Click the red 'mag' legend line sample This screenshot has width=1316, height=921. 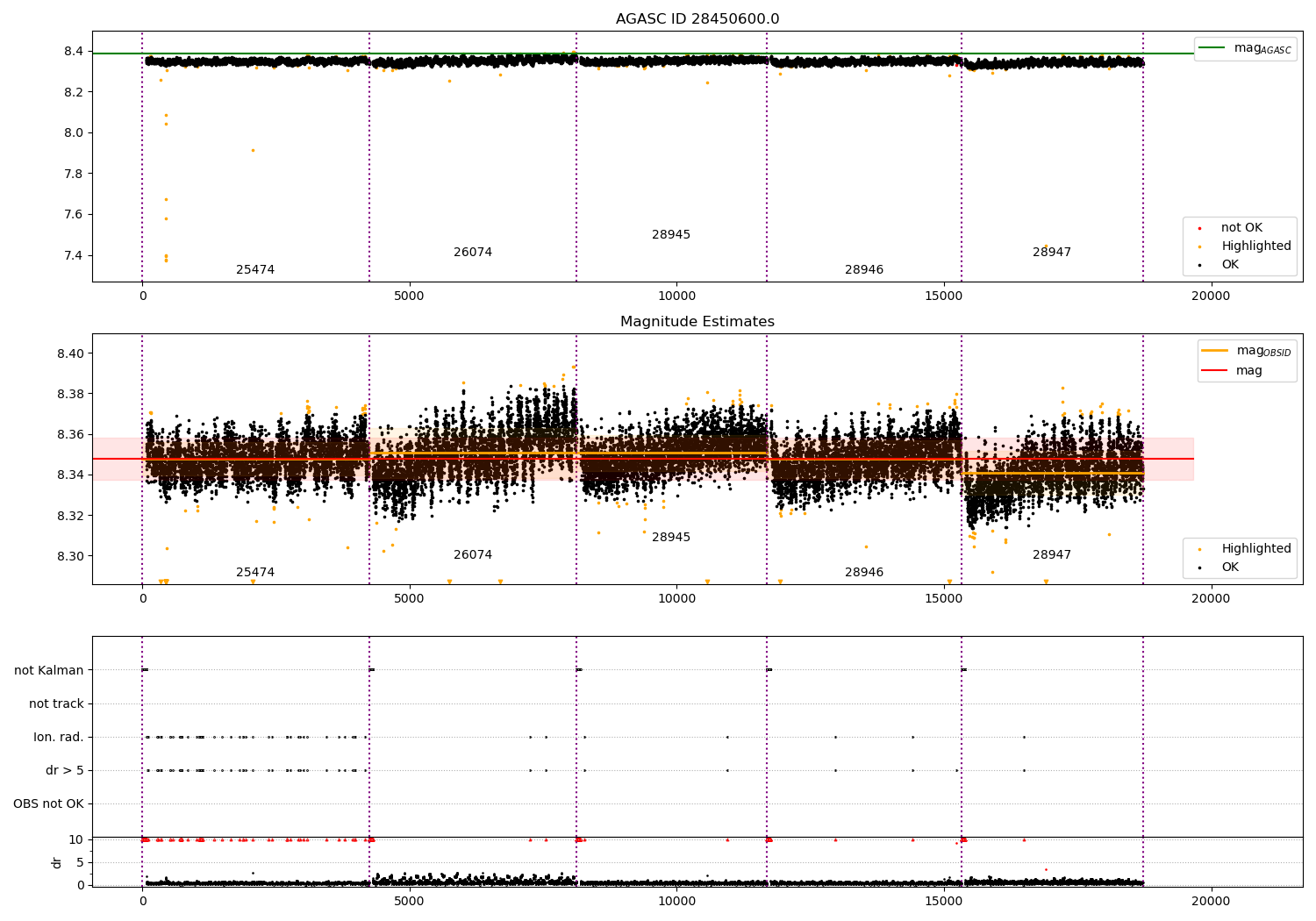point(1215,370)
